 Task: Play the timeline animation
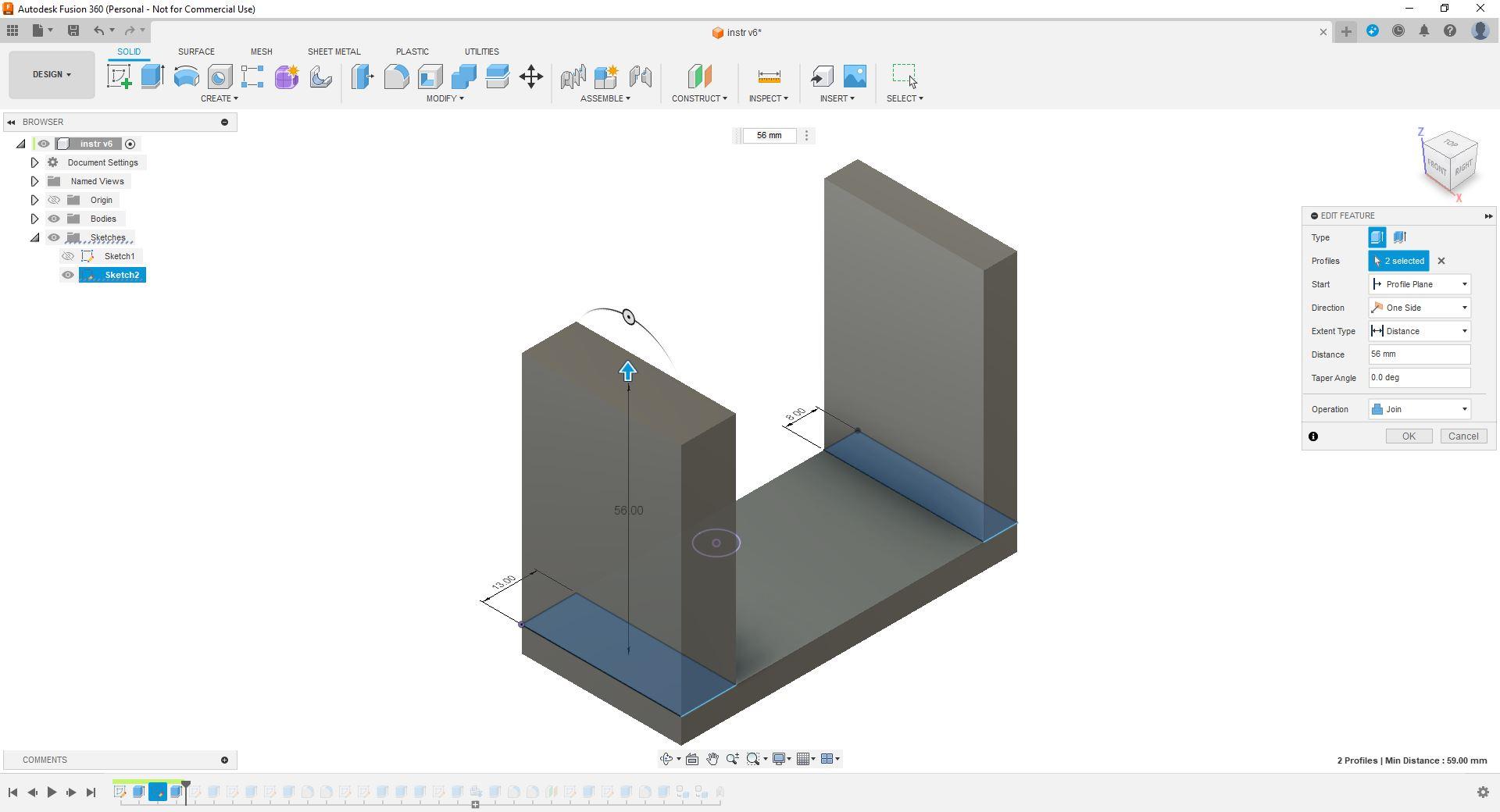52,792
